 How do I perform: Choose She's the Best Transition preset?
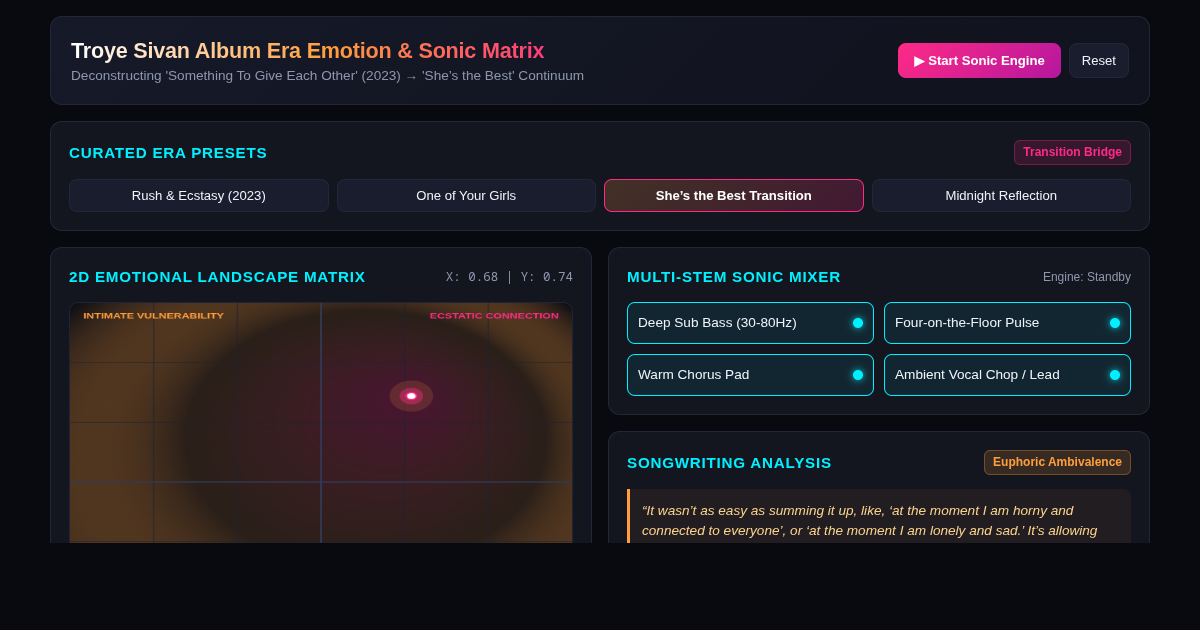pos(734,195)
